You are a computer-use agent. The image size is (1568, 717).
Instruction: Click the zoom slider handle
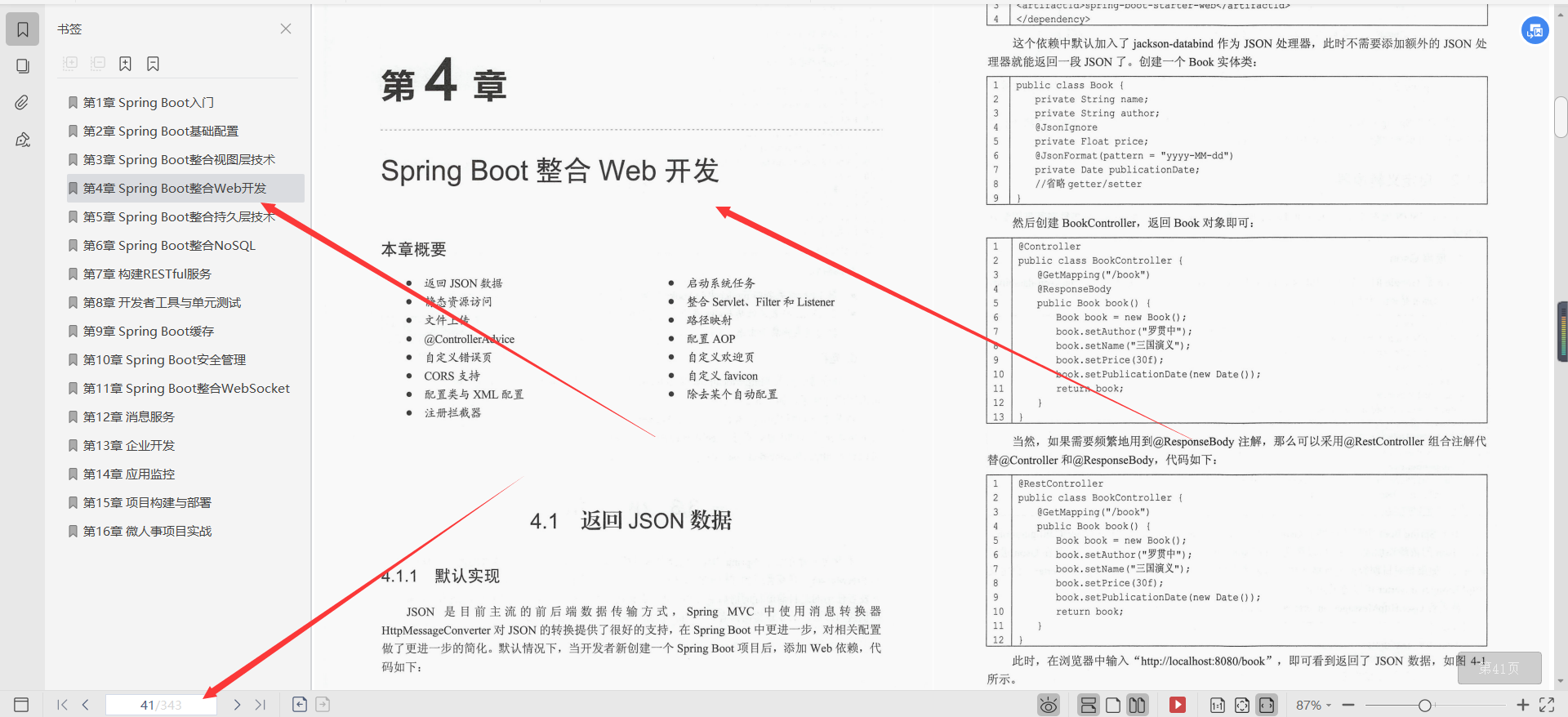tap(1425, 706)
